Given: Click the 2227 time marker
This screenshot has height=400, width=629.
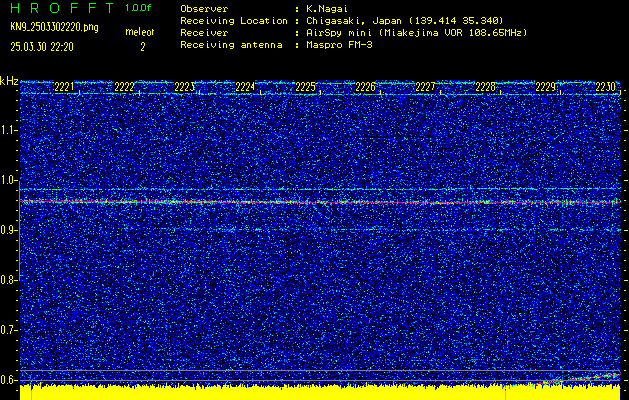Looking at the screenshot, I should (425, 87).
